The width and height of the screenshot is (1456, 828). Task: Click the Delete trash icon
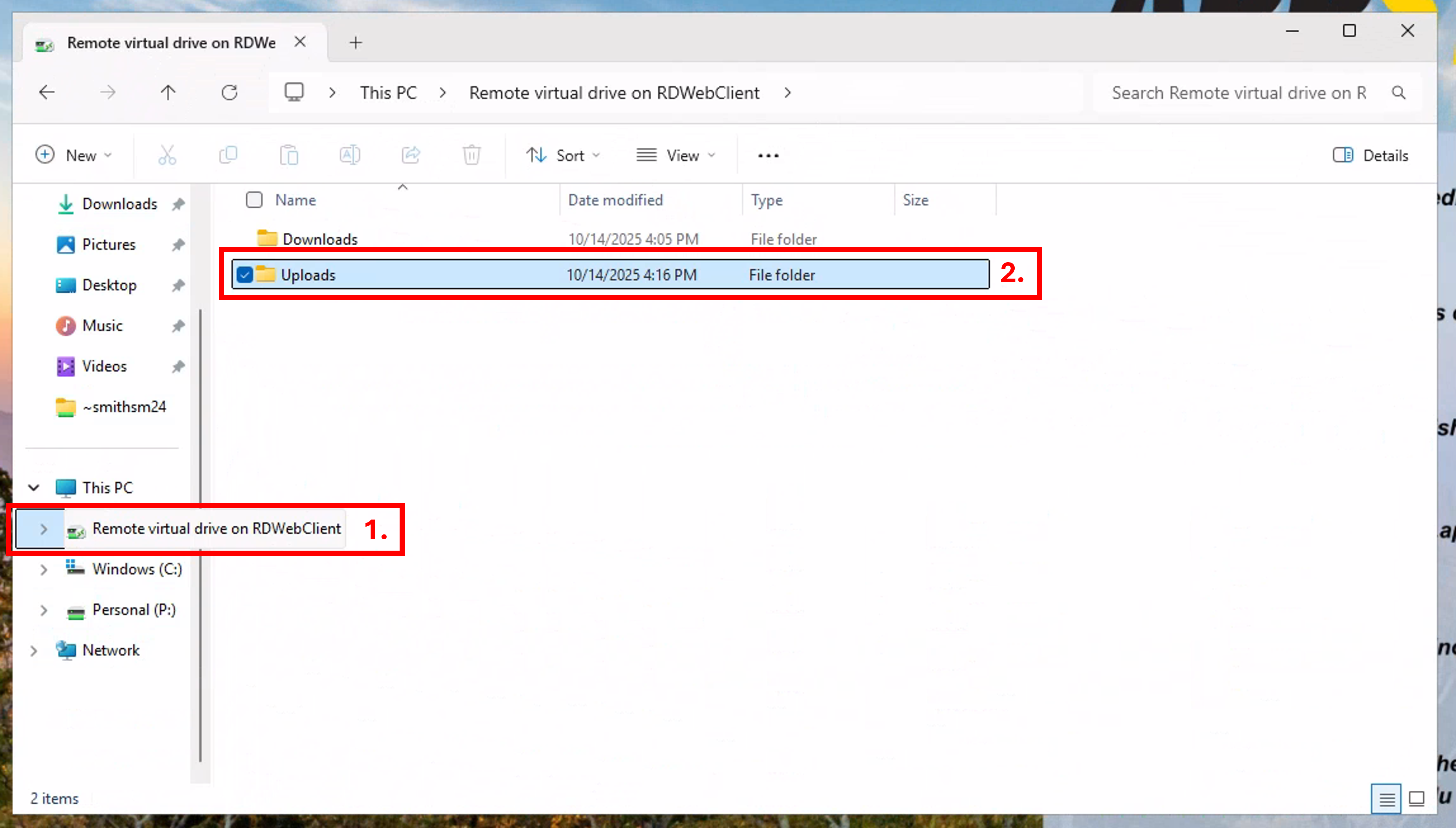tap(472, 155)
